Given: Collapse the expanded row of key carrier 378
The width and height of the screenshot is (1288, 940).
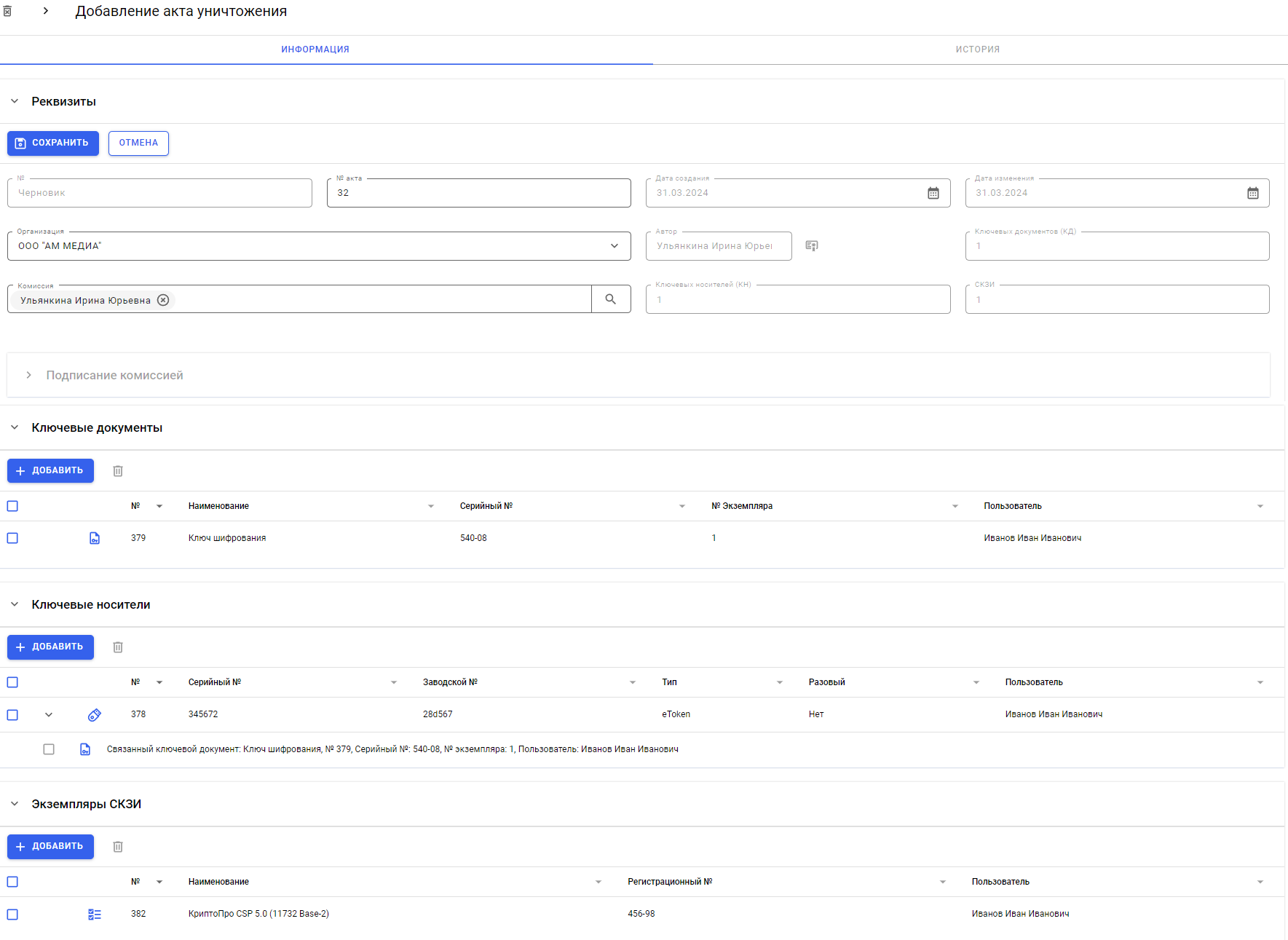Looking at the screenshot, I should [49, 715].
